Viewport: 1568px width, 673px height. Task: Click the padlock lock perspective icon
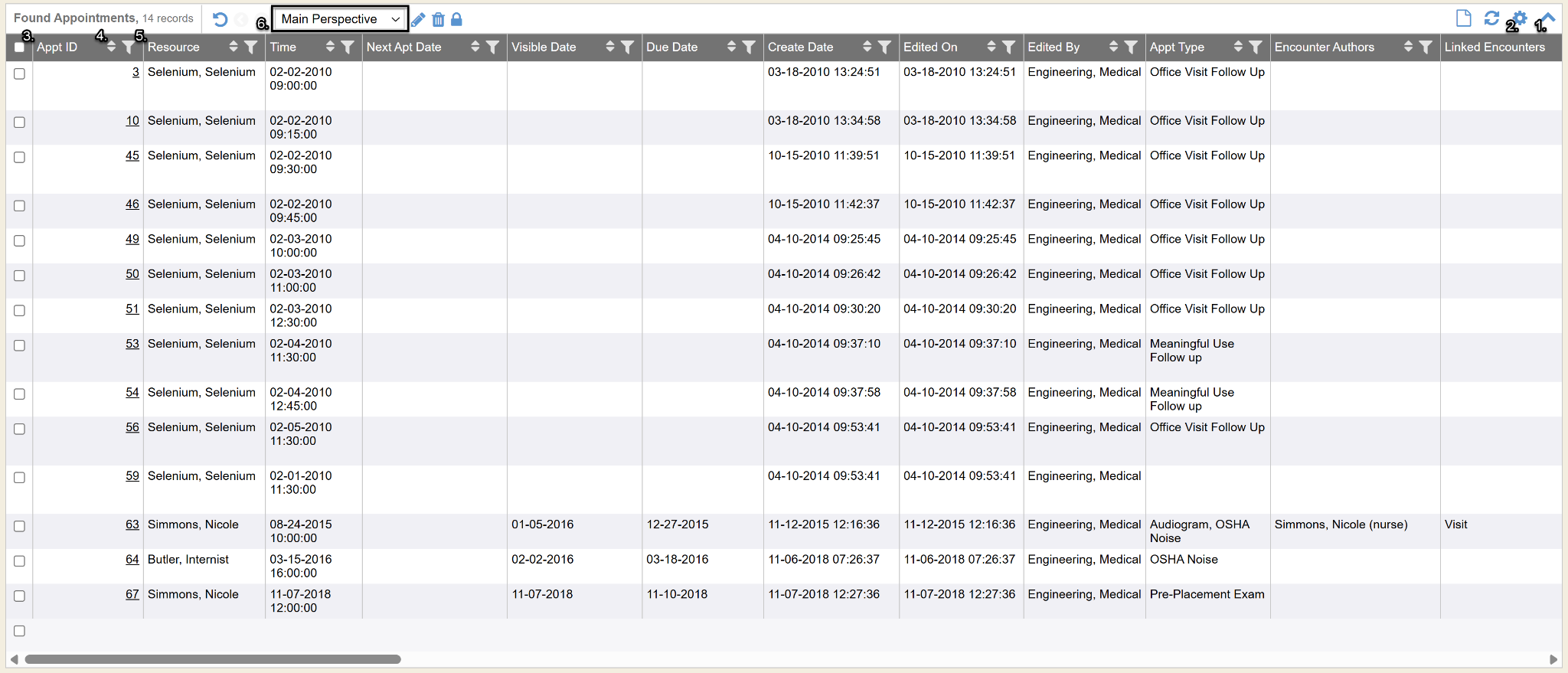(x=456, y=20)
